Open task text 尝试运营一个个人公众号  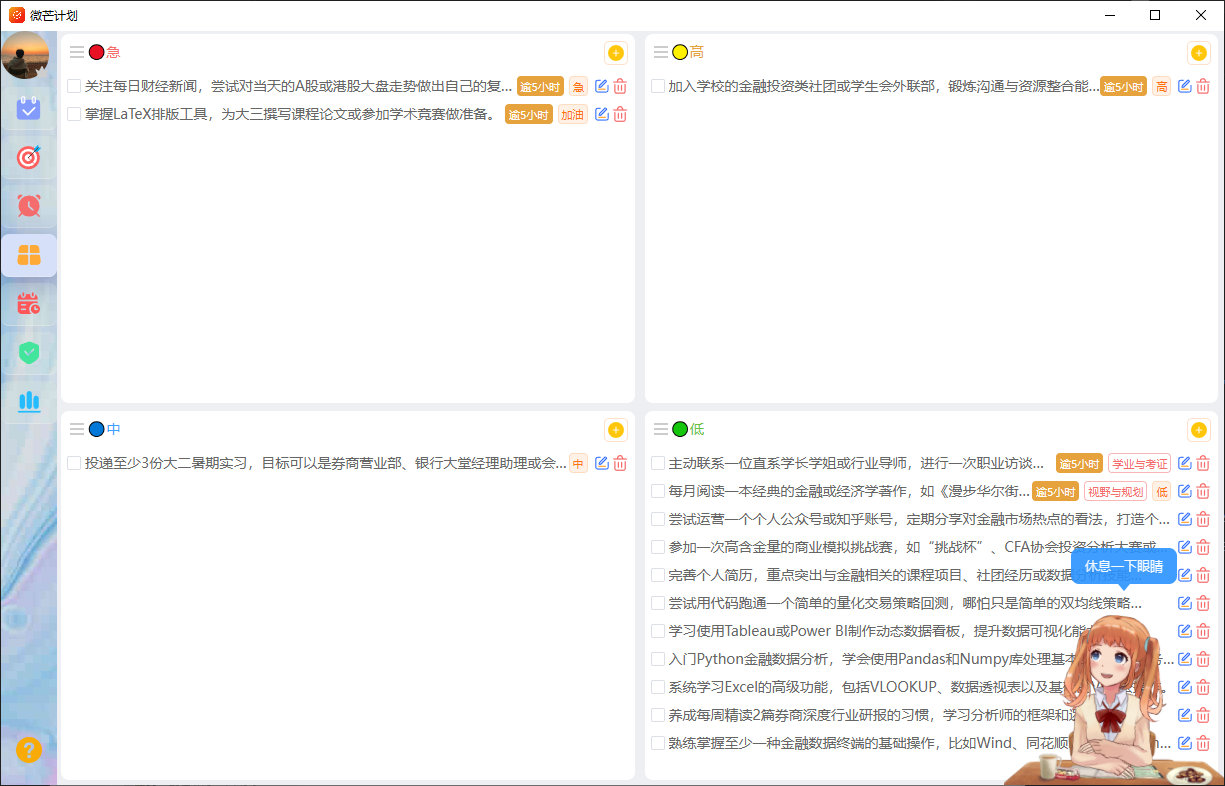coord(919,519)
